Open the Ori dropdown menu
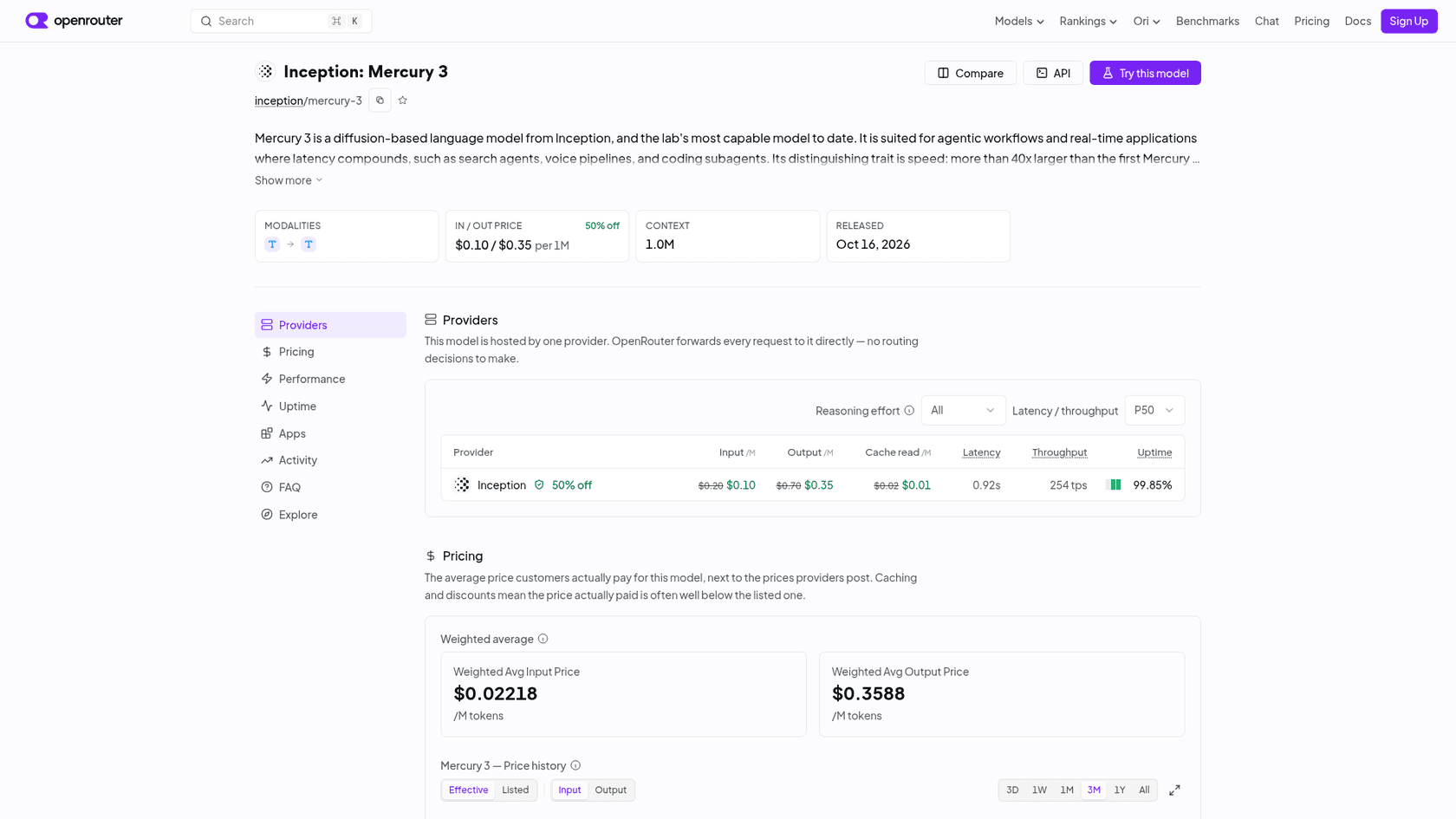 point(1147,21)
